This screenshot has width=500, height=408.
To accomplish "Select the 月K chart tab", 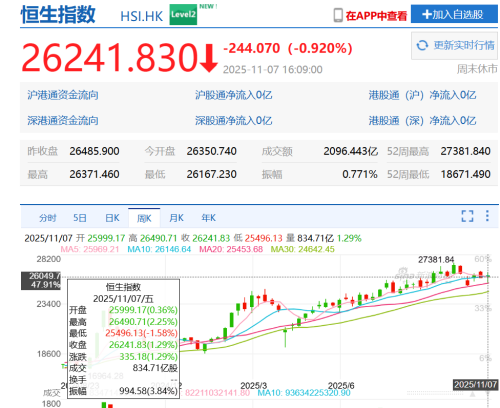I will click(176, 218).
